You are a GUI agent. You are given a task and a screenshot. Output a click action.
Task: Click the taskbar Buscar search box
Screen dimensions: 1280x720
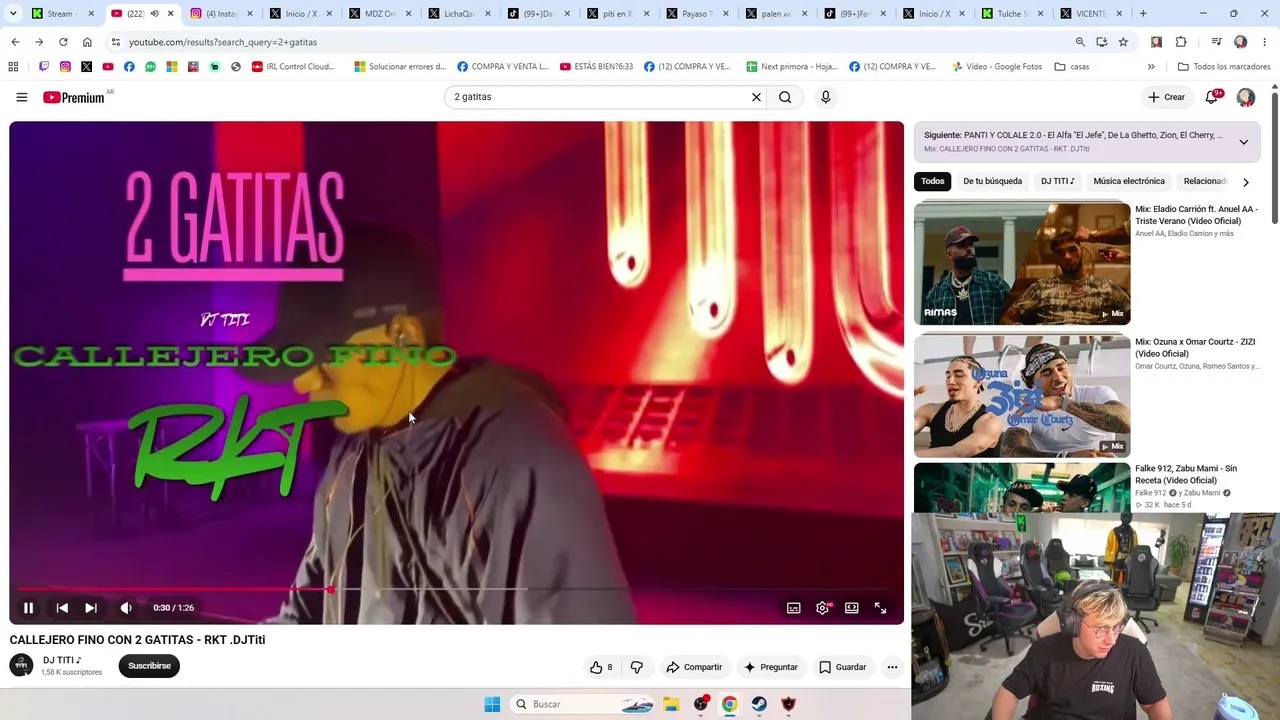tap(583, 704)
